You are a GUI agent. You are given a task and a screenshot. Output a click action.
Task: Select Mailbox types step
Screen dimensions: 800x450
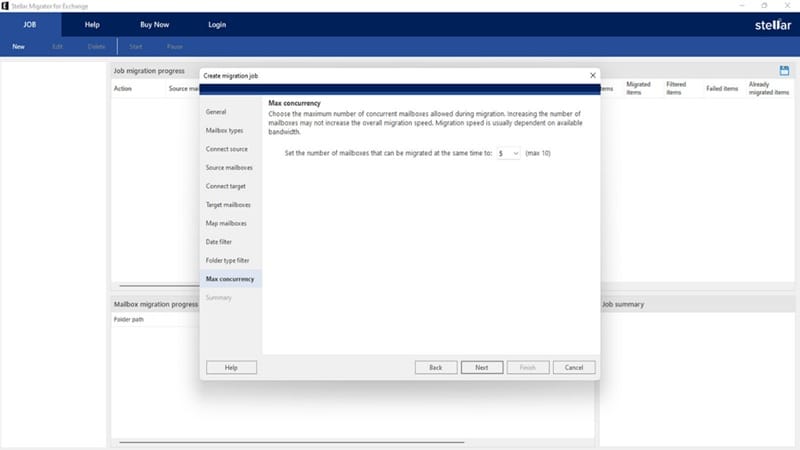coord(231,131)
